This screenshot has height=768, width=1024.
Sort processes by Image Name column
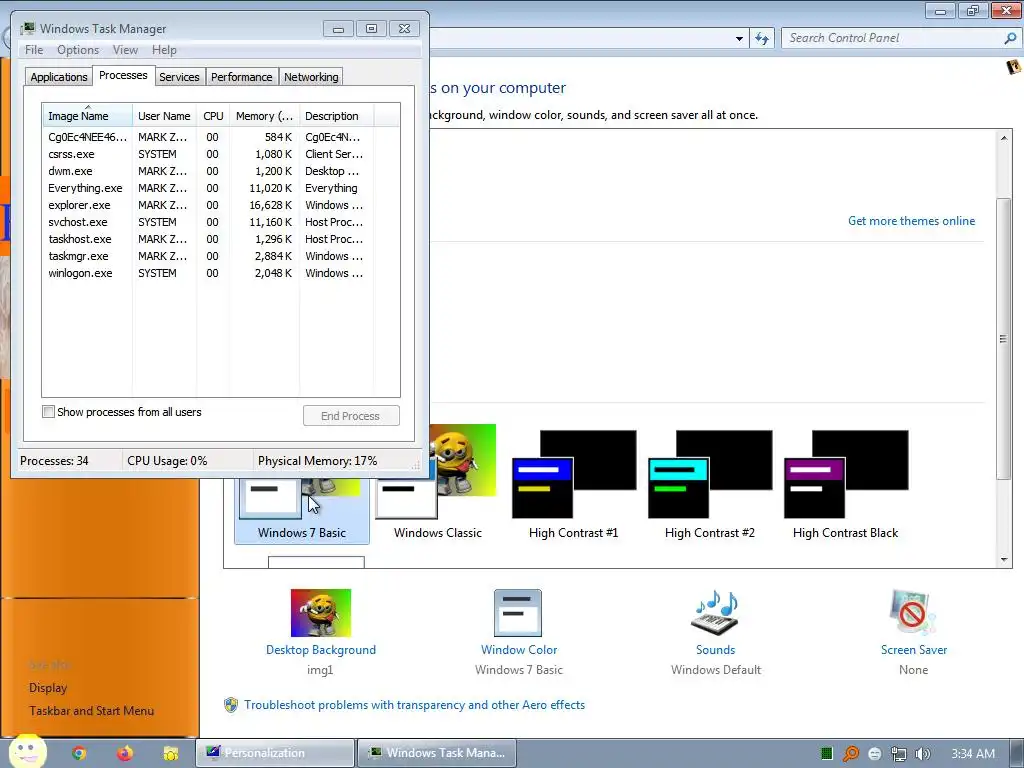(87, 116)
